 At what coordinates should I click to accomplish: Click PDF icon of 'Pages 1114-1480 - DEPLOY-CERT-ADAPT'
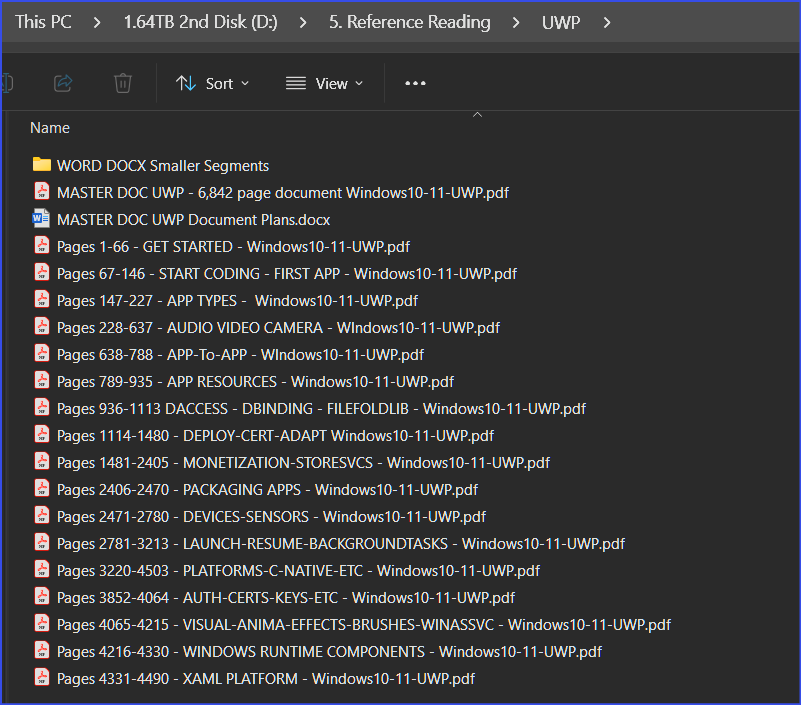[42, 434]
